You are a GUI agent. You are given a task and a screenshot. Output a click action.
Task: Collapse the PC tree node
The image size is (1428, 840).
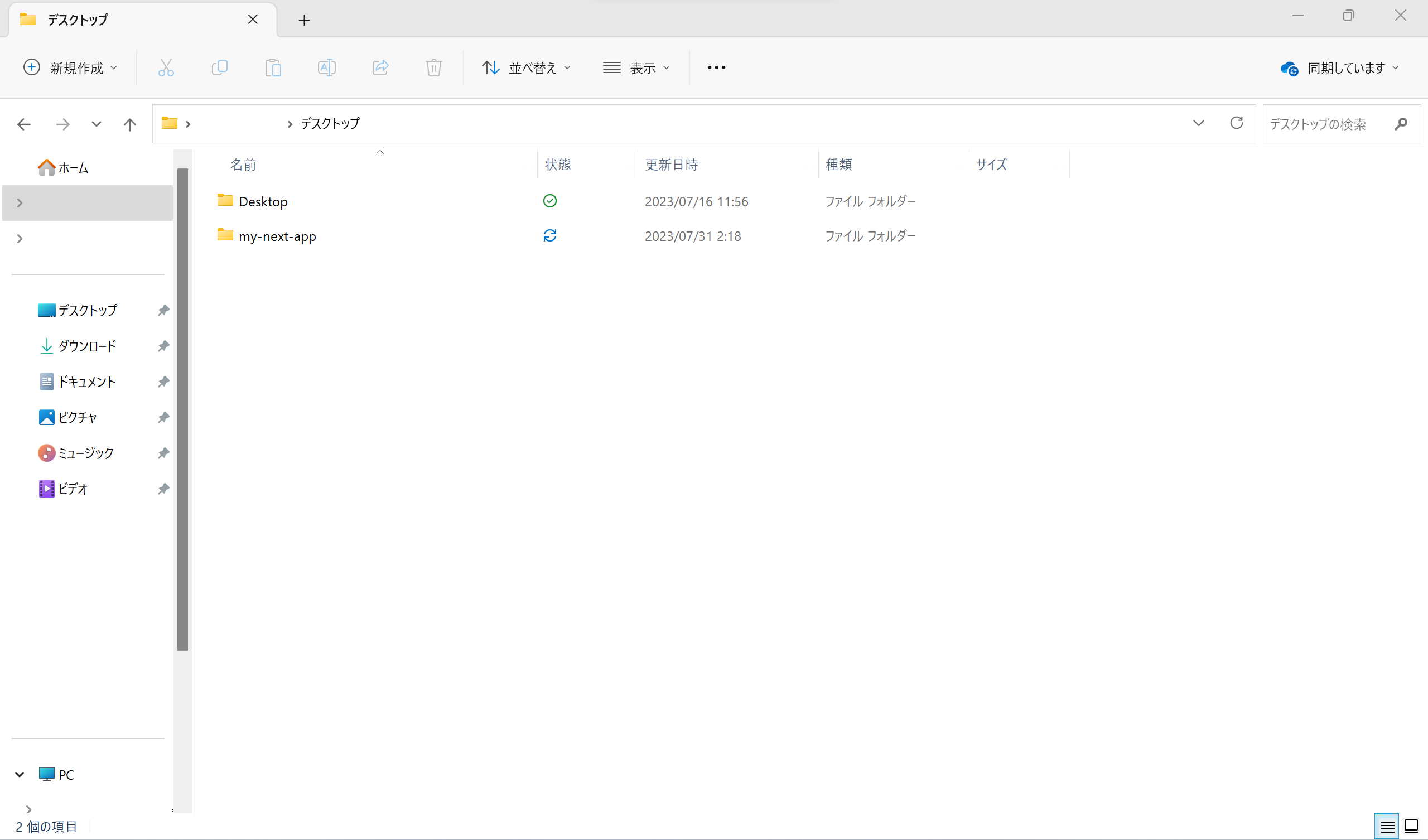click(x=20, y=774)
